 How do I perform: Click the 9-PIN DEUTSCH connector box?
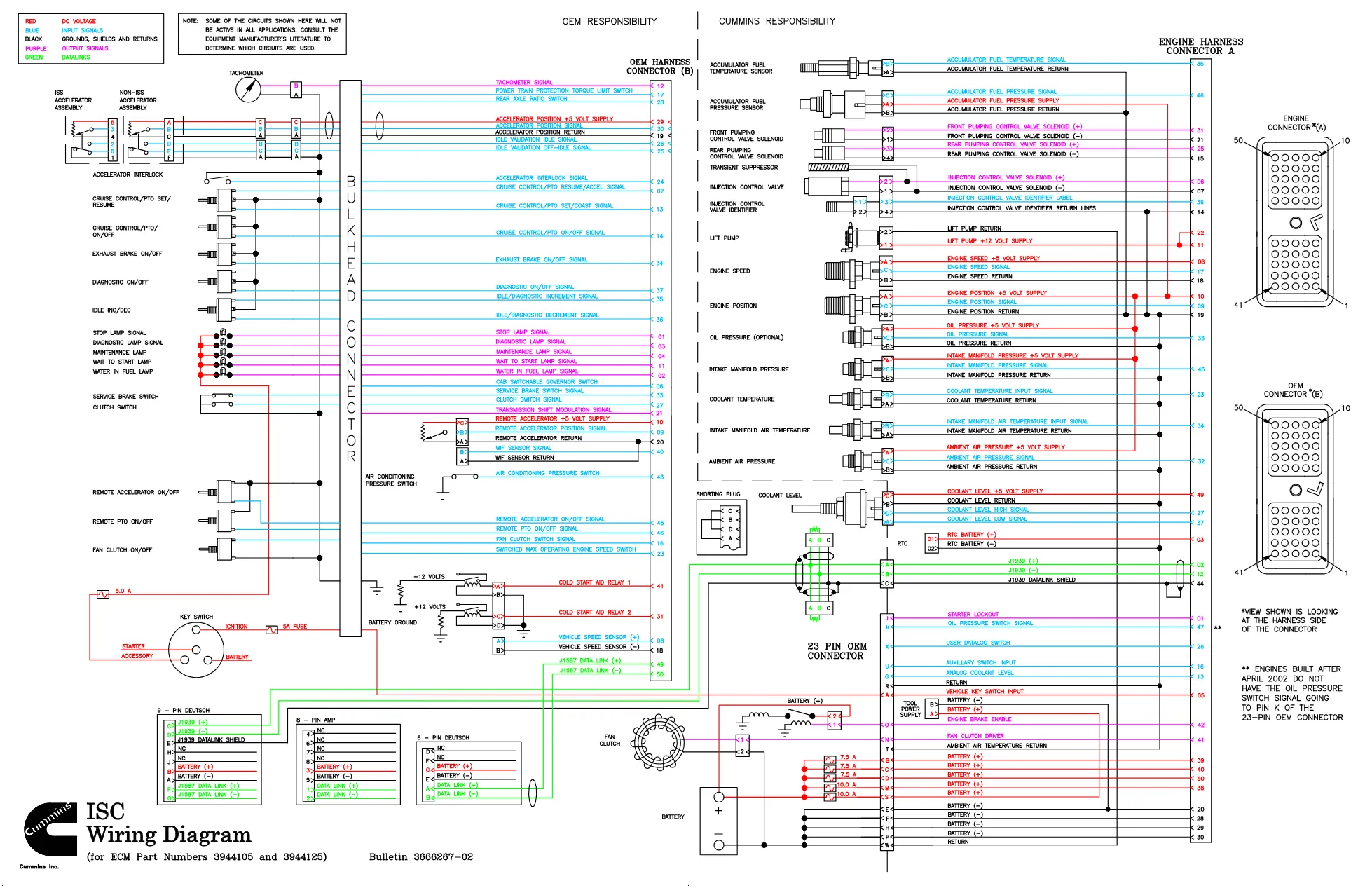pyautogui.click(x=210, y=760)
